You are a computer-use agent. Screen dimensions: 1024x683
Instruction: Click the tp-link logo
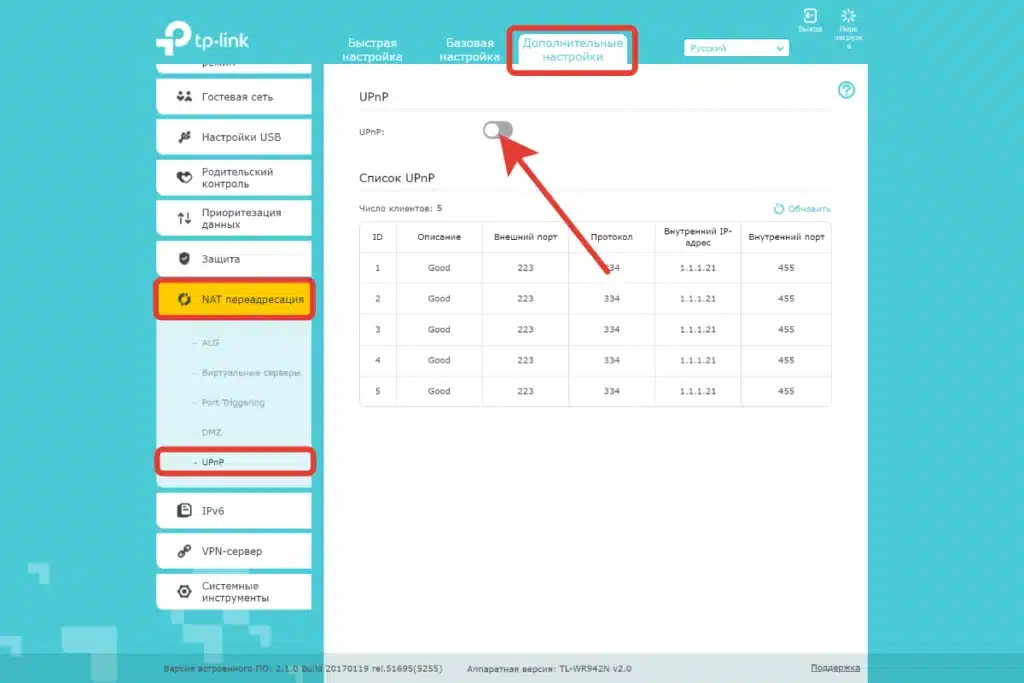201,39
